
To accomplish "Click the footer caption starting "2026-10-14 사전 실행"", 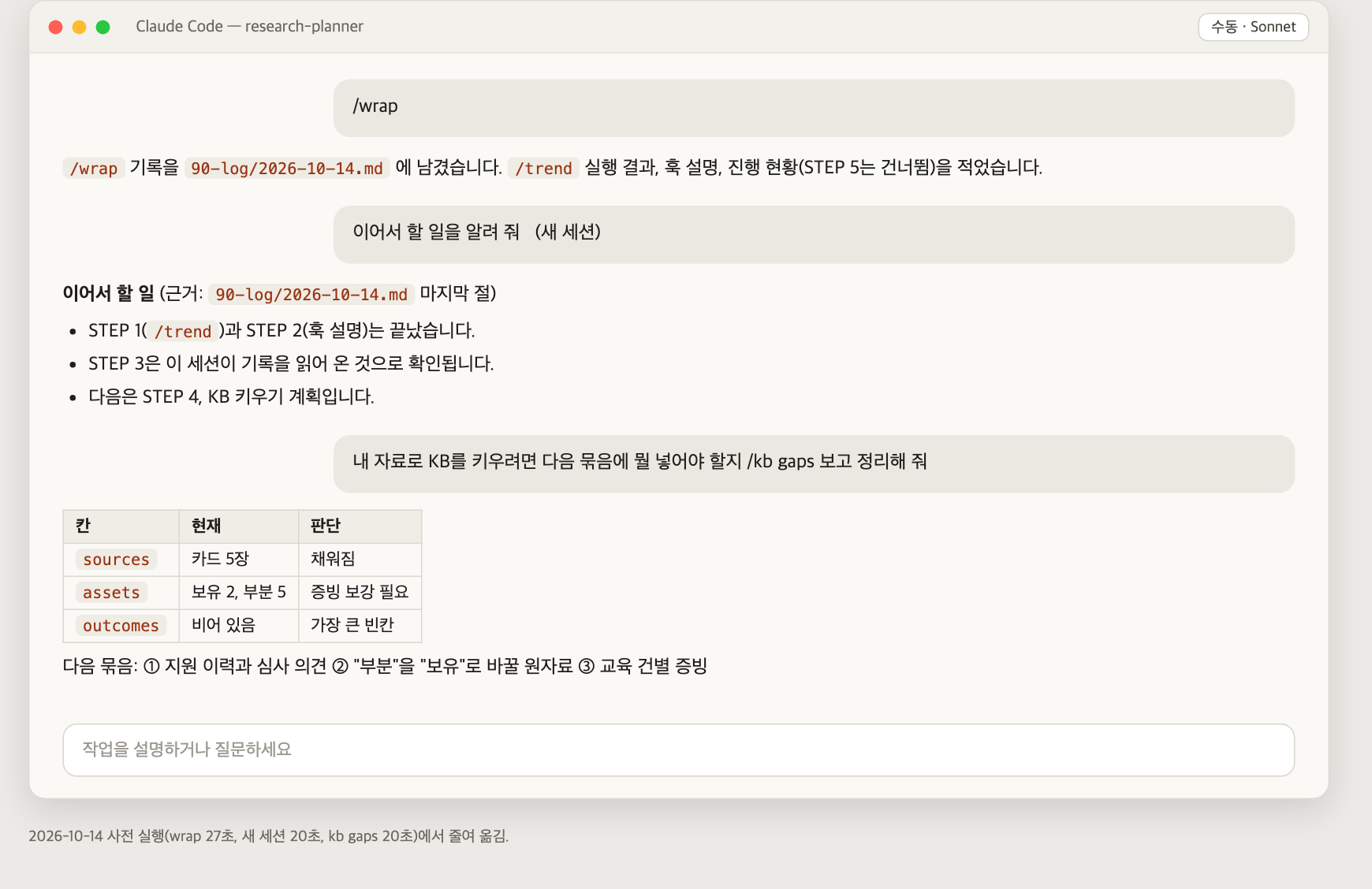I will tap(268, 836).
